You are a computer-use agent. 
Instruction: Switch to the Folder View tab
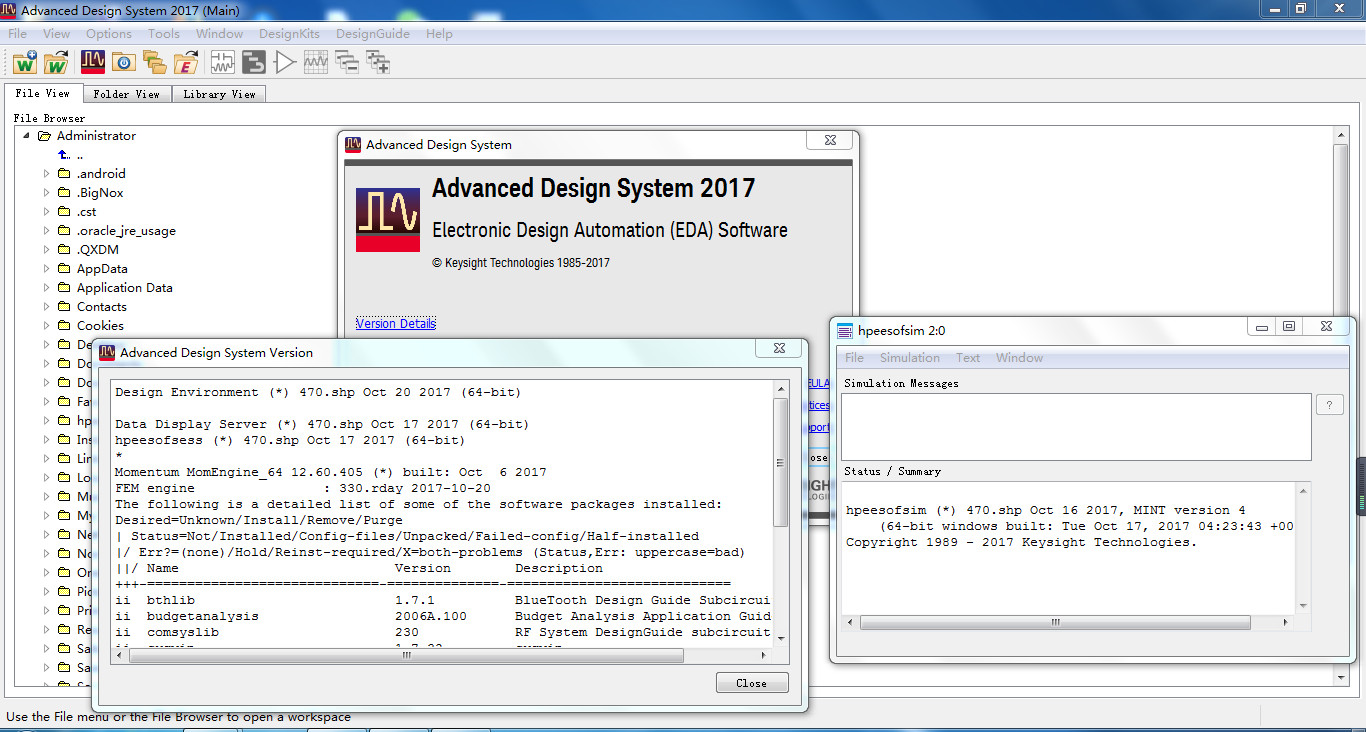pyautogui.click(x=126, y=93)
